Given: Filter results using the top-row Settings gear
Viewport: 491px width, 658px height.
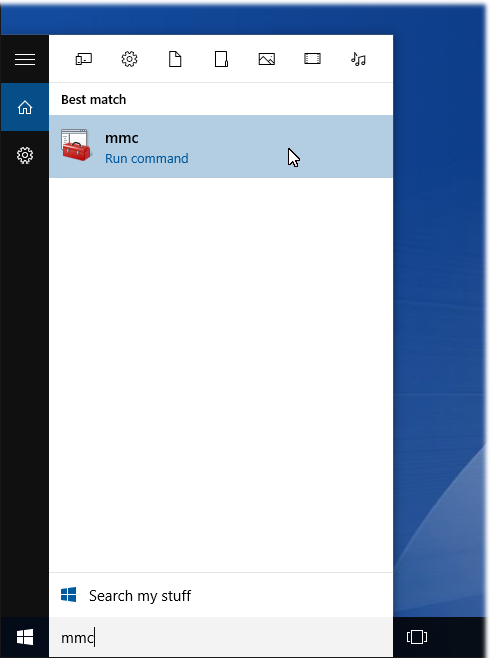Looking at the screenshot, I should pos(129,59).
